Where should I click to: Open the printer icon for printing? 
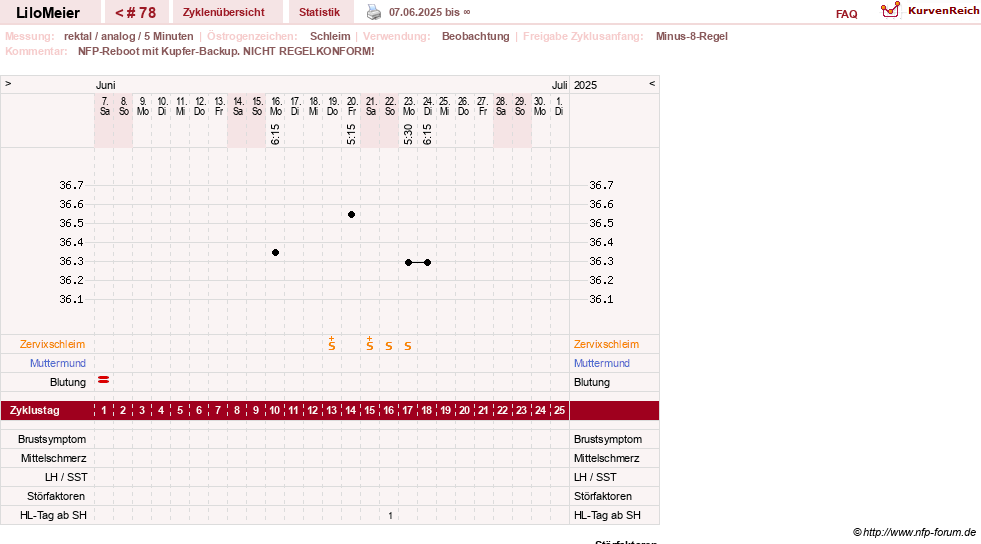[x=374, y=12]
